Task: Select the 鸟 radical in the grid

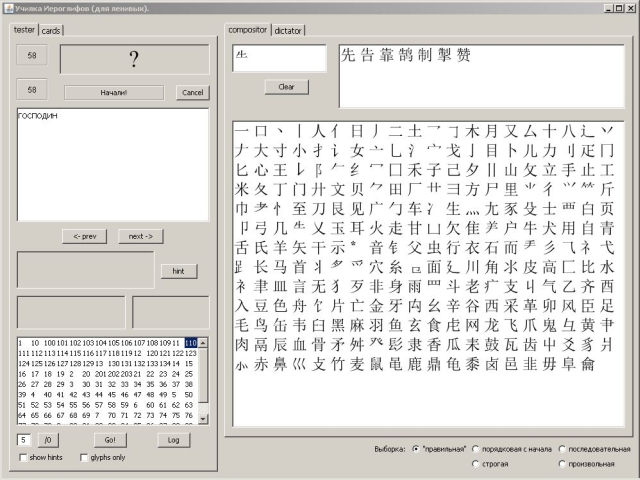Action: (x=261, y=325)
